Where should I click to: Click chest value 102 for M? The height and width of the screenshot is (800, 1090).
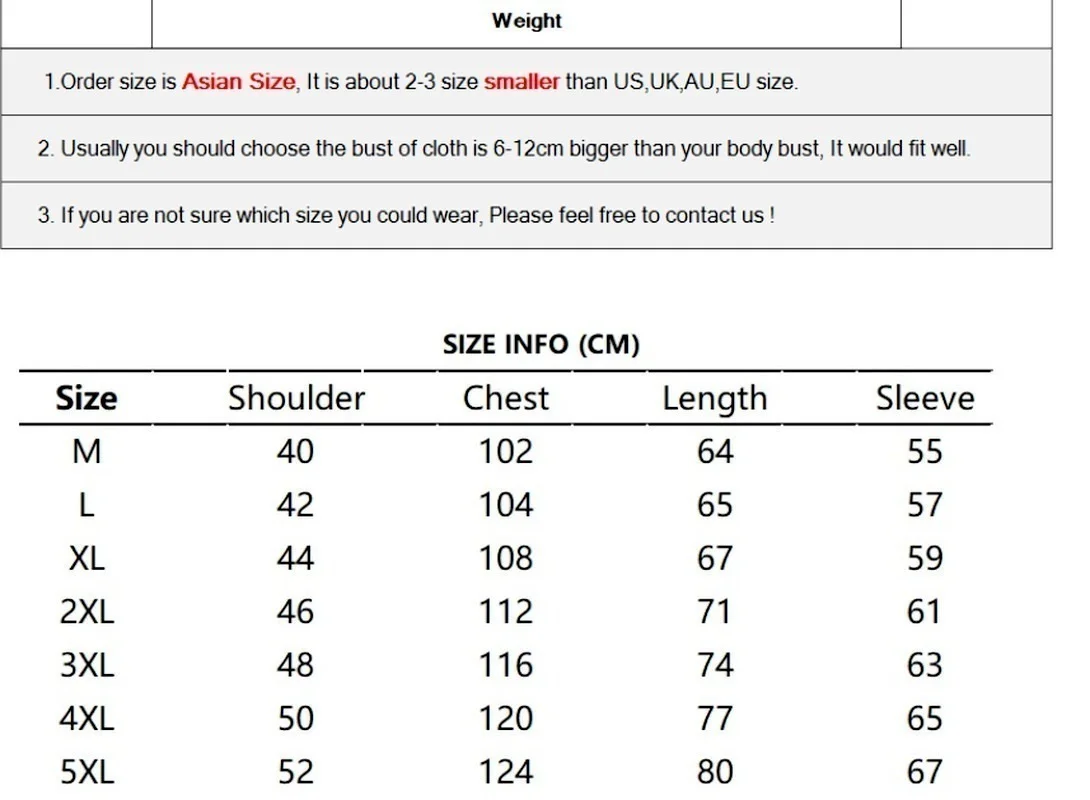pyautogui.click(x=506, y=452)
